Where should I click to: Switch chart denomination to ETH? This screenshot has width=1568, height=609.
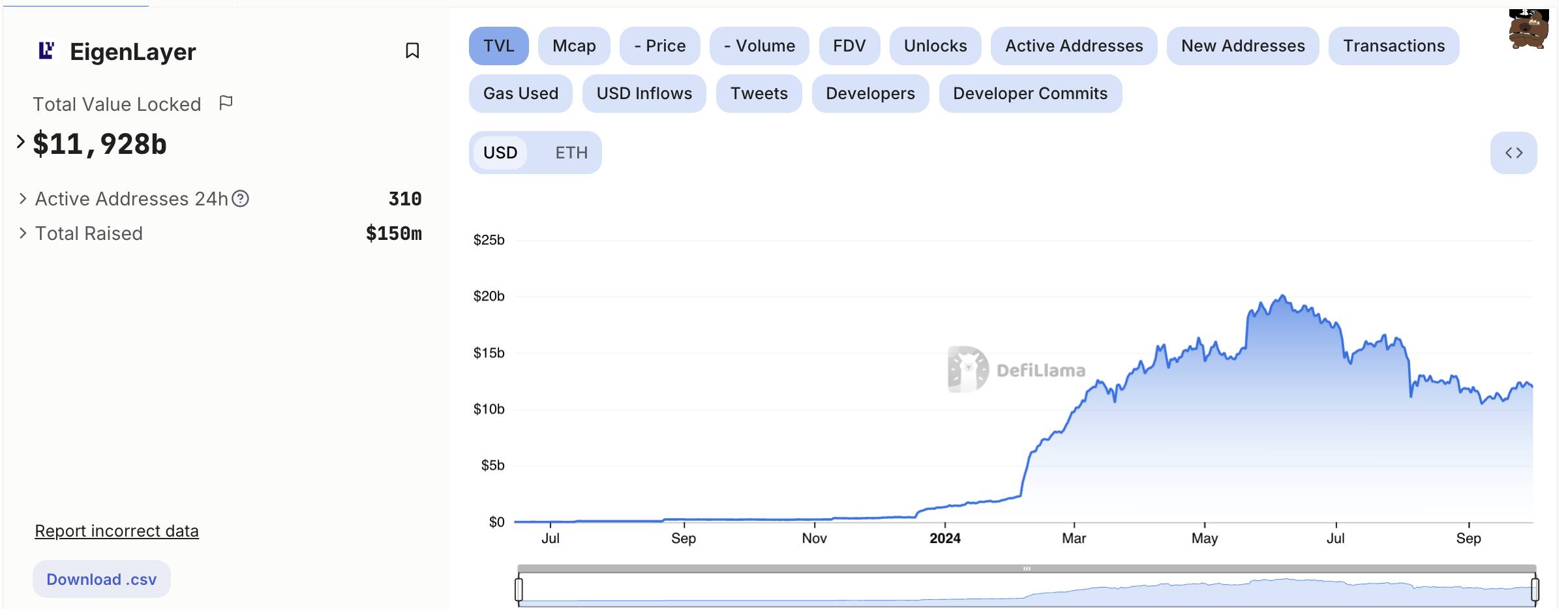[x=571, y=153]
